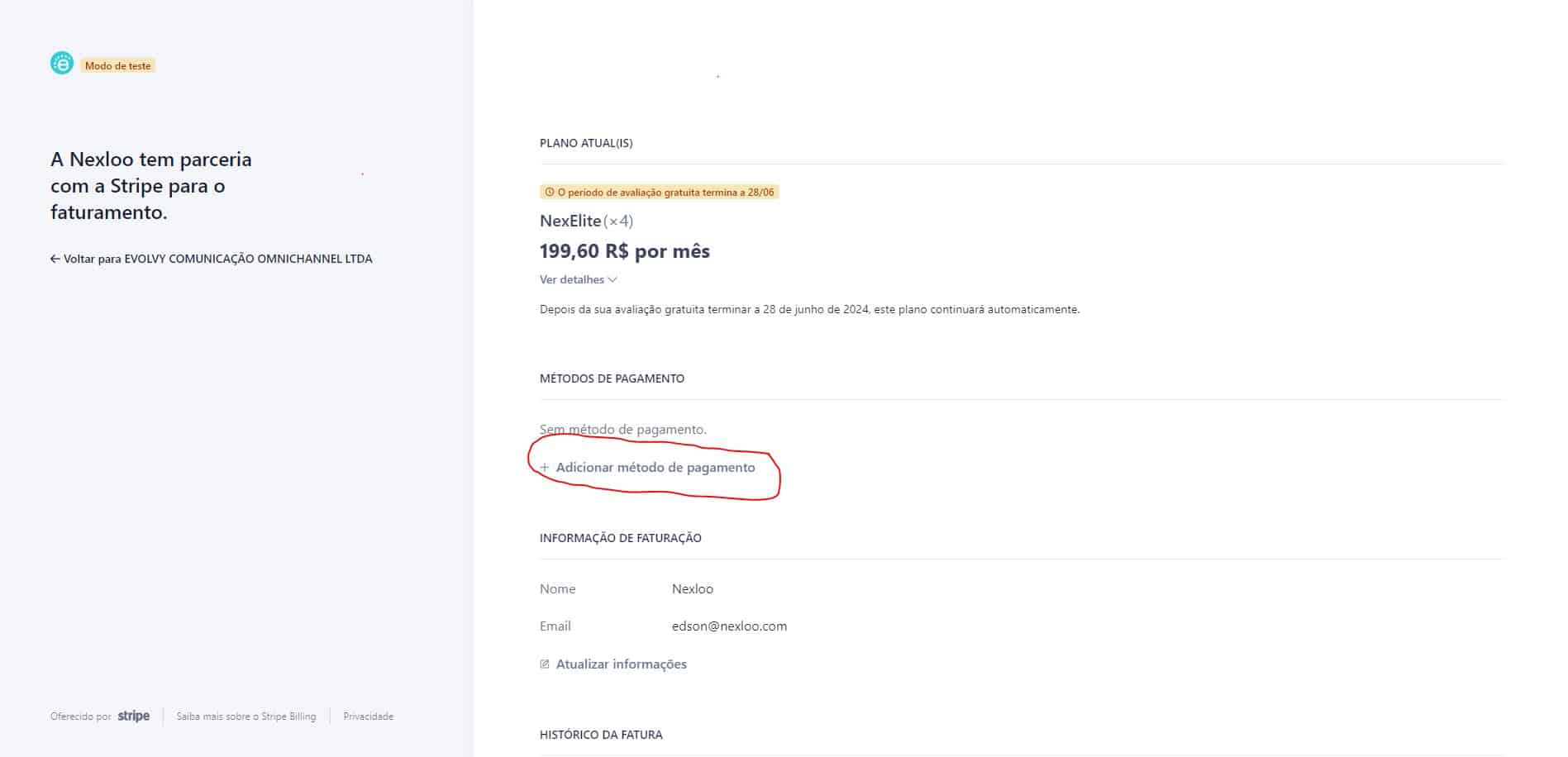Click the Nexloo teal logo icon
Screen dimensions: 1568x757
click(62, 63)
